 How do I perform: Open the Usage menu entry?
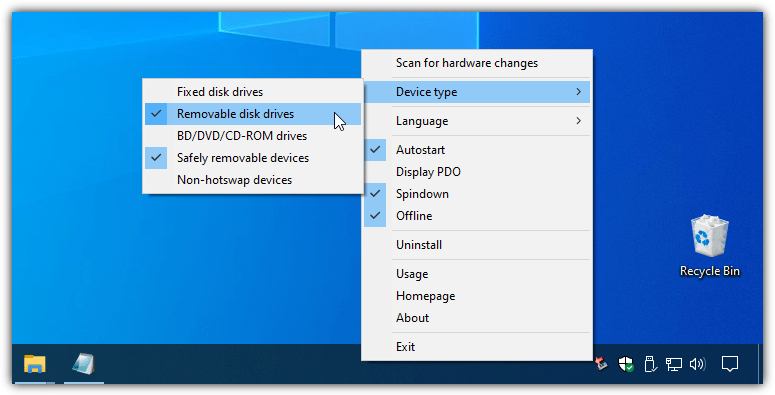pyautogui.click(x=477, y=274)
